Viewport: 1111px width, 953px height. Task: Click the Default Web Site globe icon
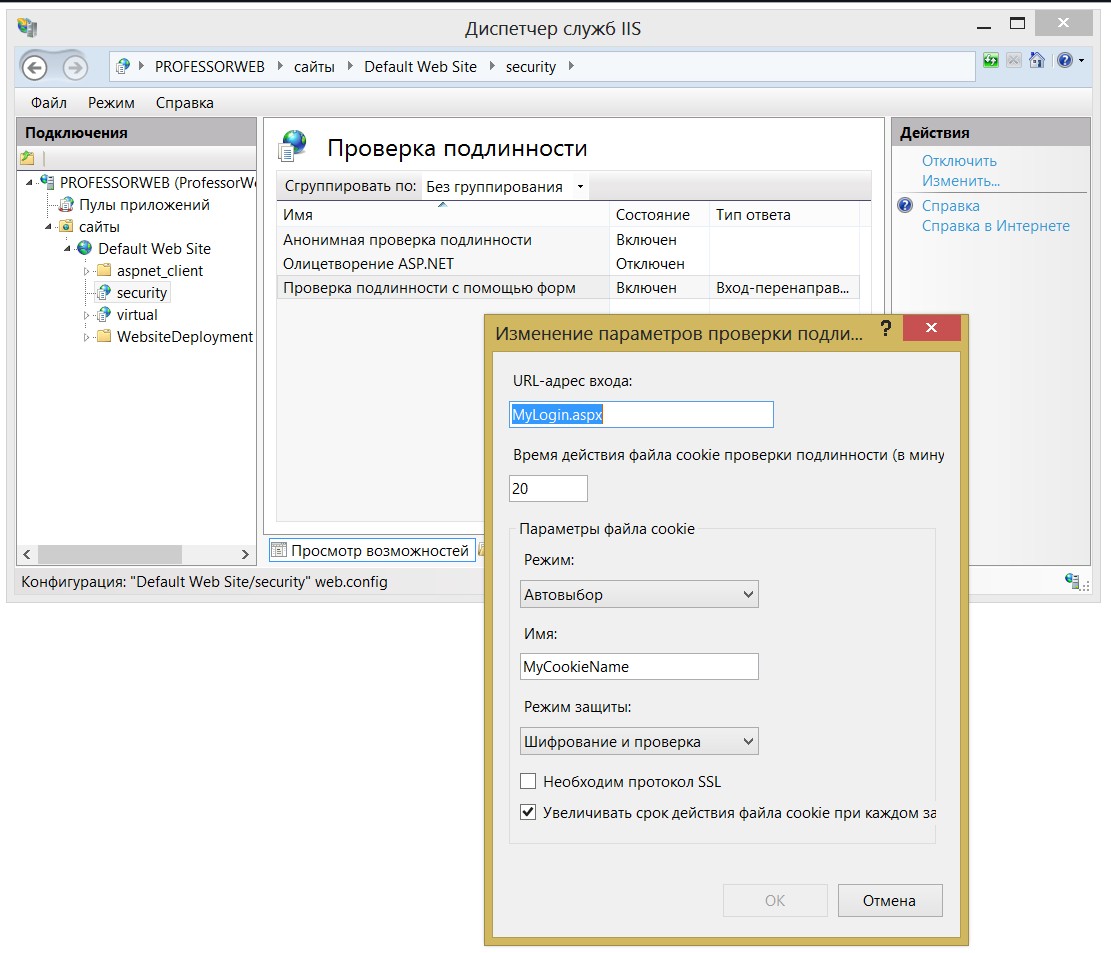(x=85, y=248)
